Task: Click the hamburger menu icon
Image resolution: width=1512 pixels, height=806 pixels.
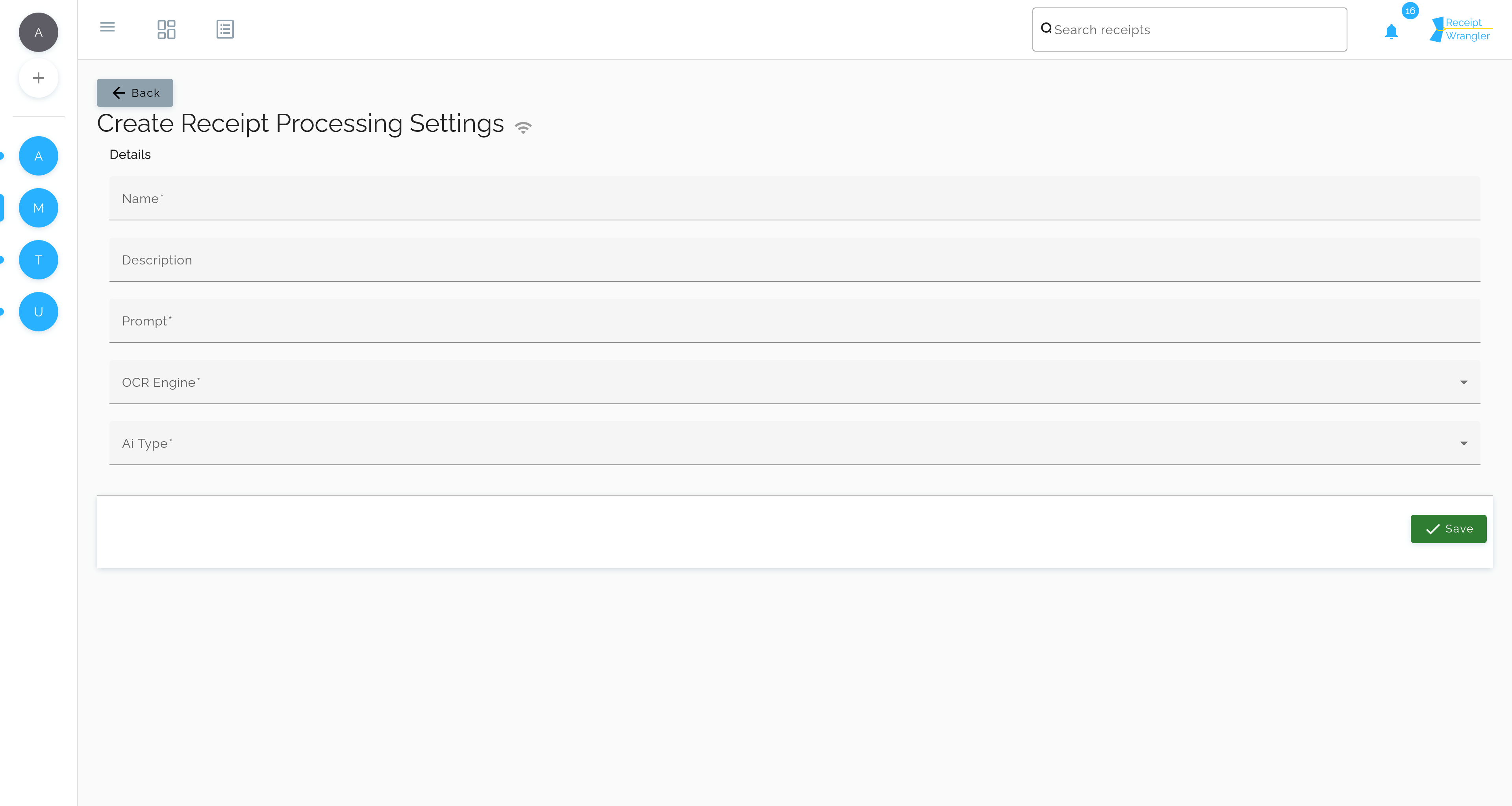Action: point(107,28)
